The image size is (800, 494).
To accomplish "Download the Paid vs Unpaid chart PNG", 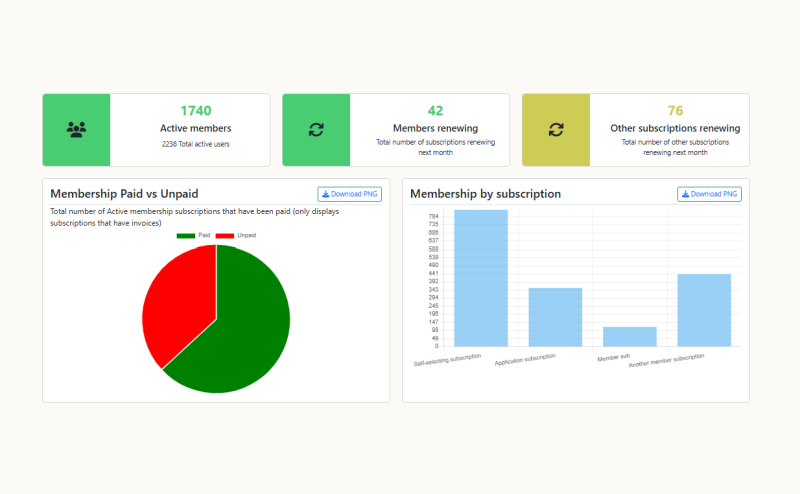I will (349, 194).
